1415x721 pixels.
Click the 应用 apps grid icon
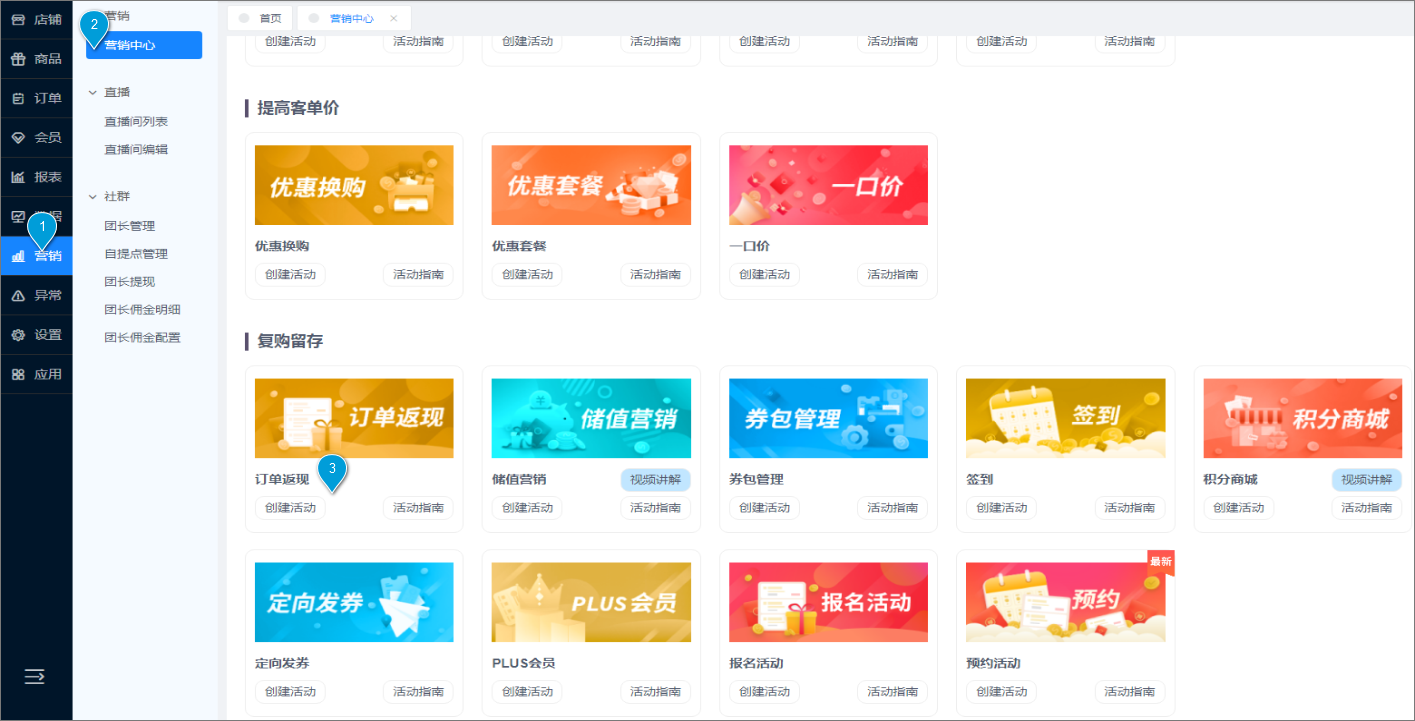[x=18, y=374]
